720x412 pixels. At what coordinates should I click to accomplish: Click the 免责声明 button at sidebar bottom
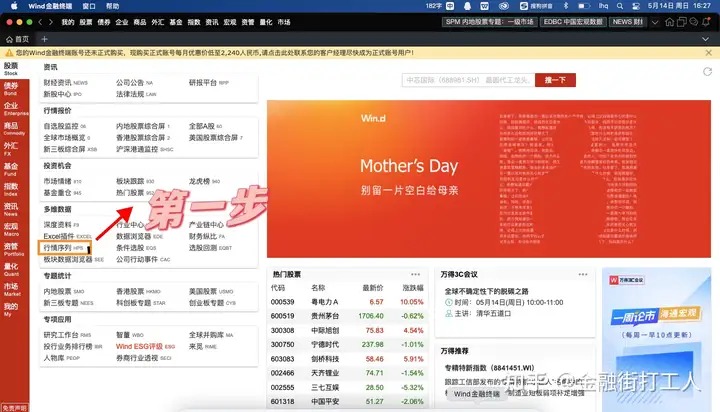[14, 408]
